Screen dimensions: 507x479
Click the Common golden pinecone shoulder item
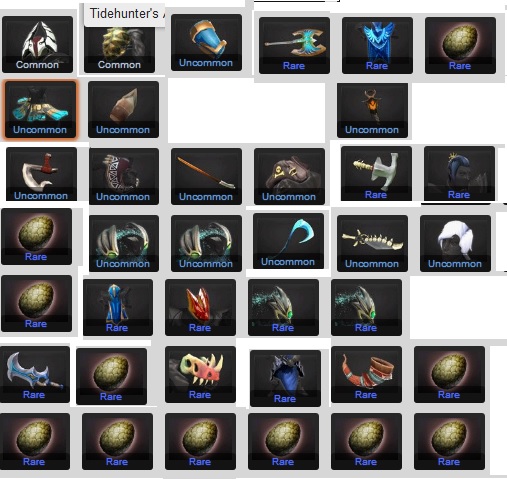[119, 47]
